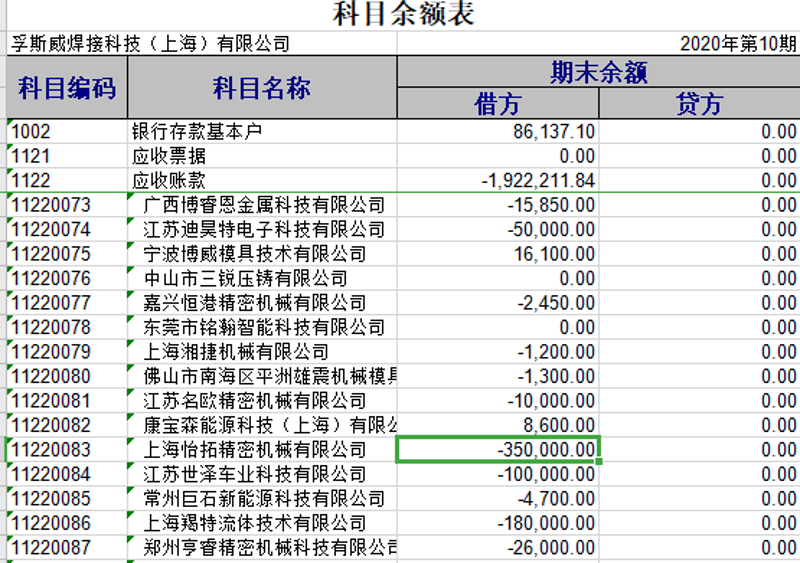Click the 应收账款 name cell

(x=262, y=181)
